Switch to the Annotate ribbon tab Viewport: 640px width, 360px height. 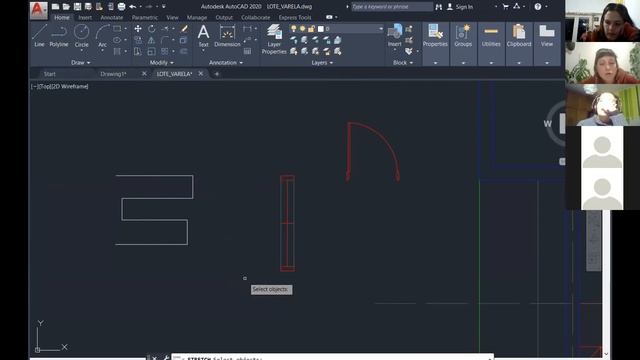click(x=111, y=18)
